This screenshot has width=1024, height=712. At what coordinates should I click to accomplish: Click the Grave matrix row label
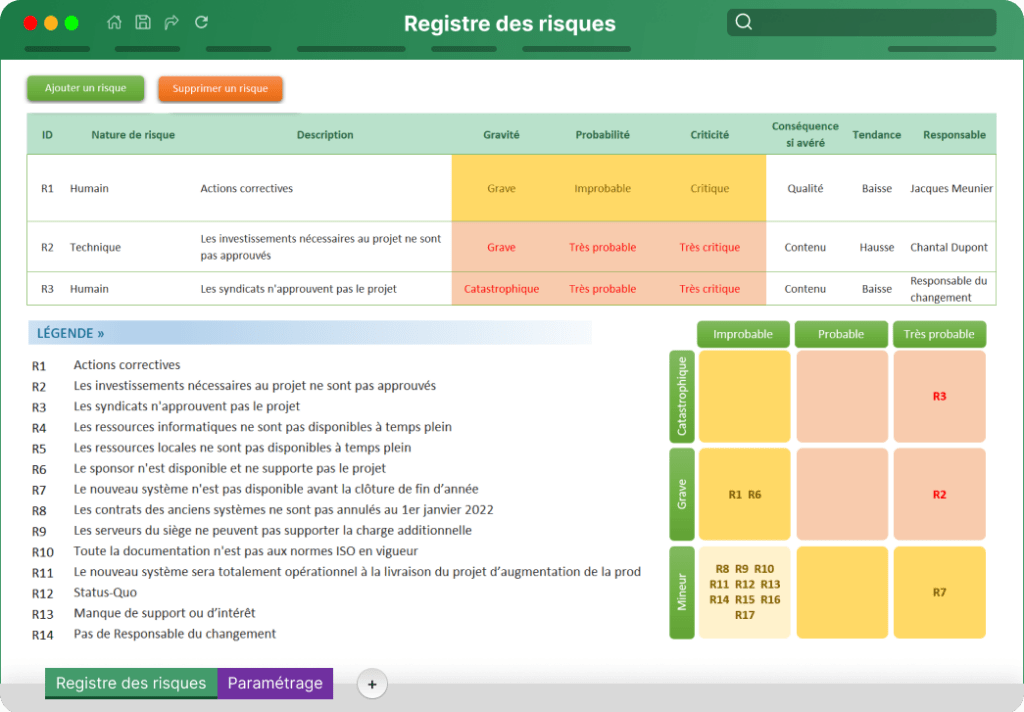(x=682, y=494)
